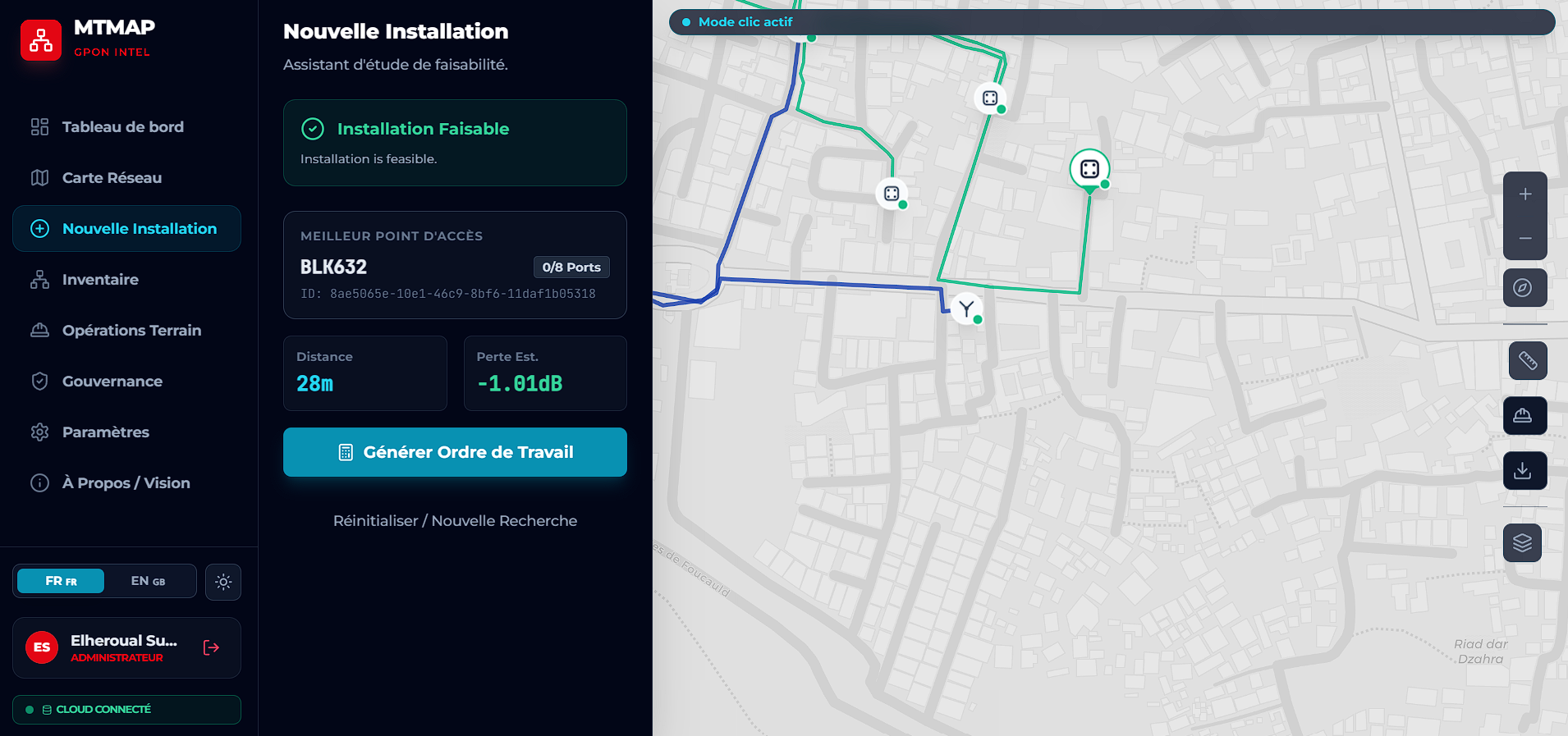
Task: Click the logout icon next to the user name
Action: tap(211, 648)
